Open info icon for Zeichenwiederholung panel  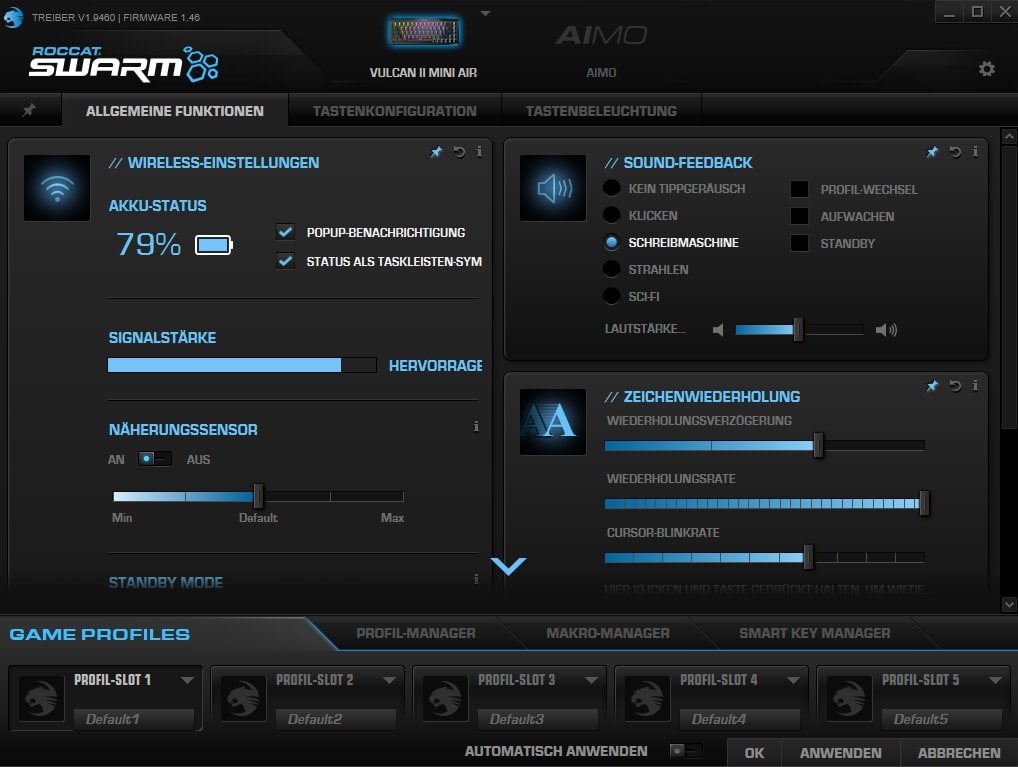point(975,386)
